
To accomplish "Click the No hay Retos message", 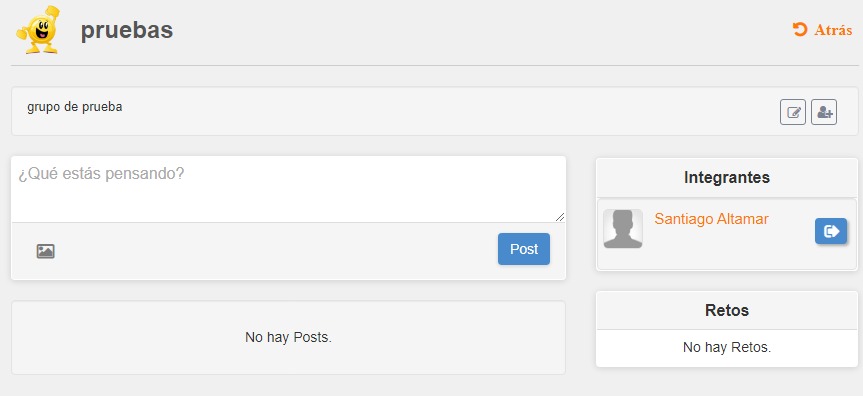I will 727,348.
